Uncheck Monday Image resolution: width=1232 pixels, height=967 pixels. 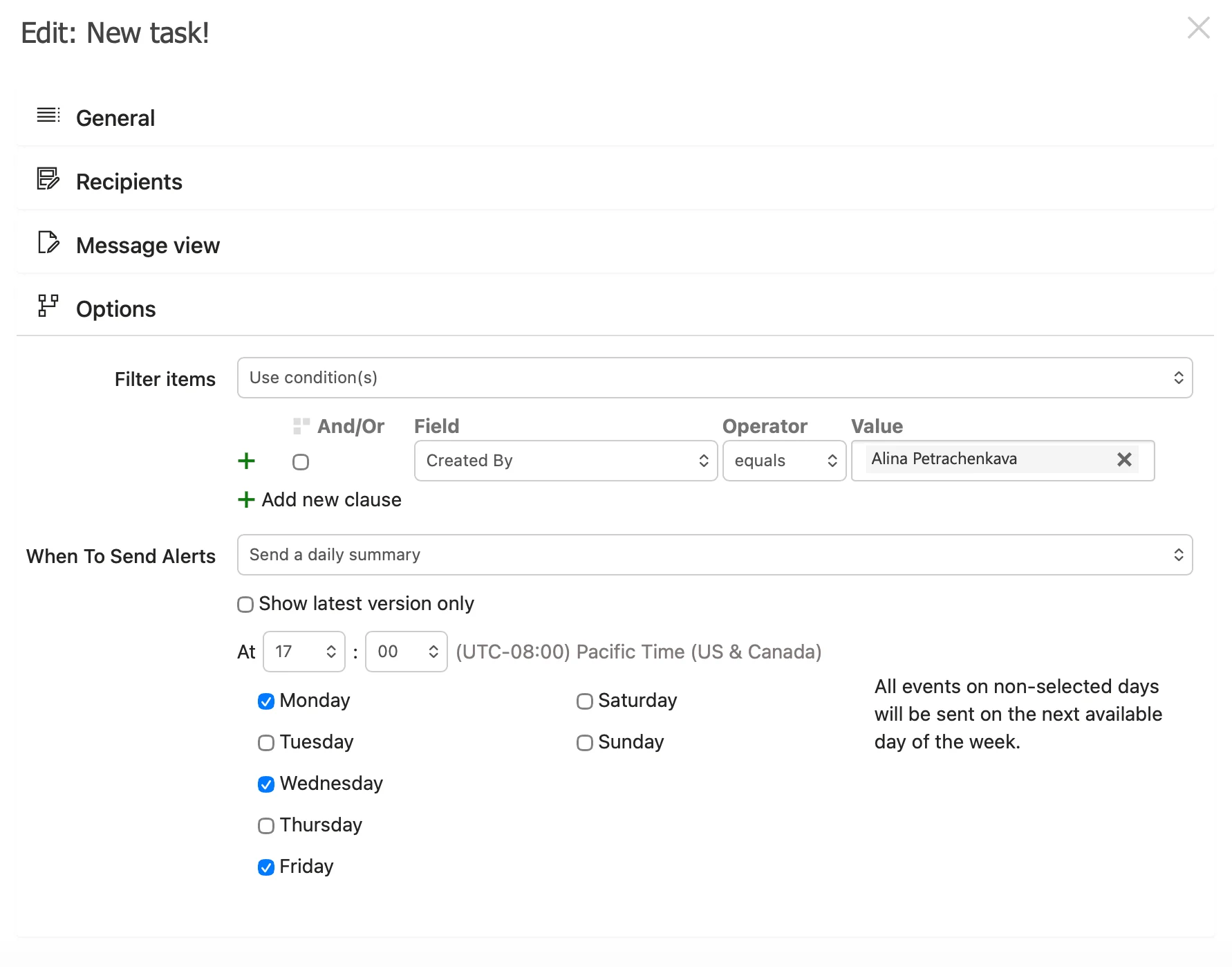tap(266, 701)
